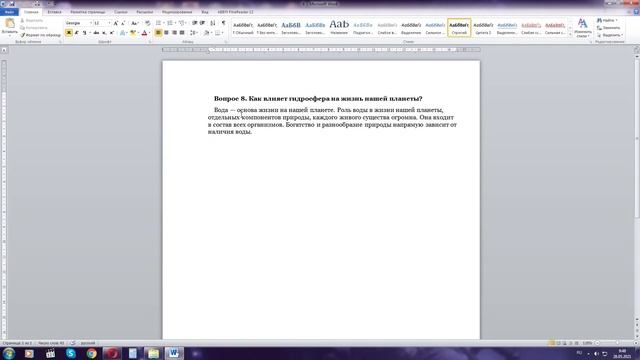This screenshot has height=360, width=640.
Task: Open the font name Georgia combo box
Action: click(78, 23)
